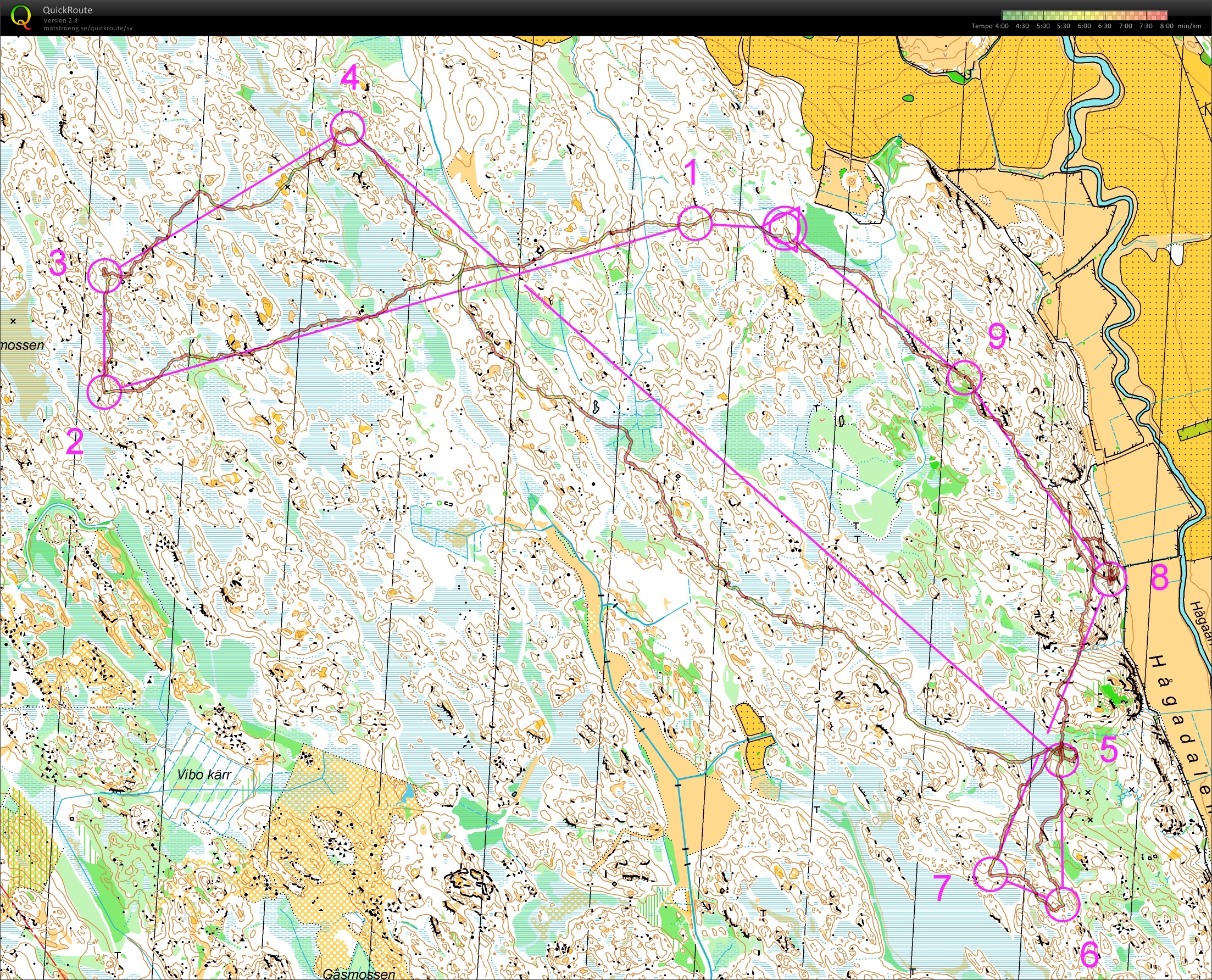Select control circle 5 on the course
The height and width of the screenshot is (980, 1212).
tap(1061, 760)
